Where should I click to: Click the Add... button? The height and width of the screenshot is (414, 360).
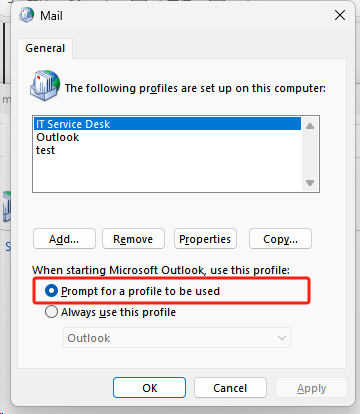pos(64,239)
